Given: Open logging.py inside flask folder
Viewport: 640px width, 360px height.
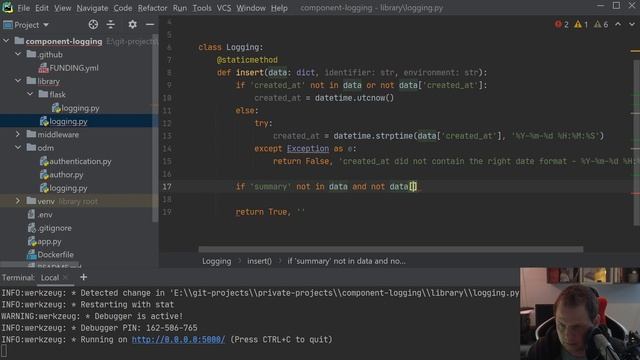Looking at the screenshot, I should click(x=76, y=108).
